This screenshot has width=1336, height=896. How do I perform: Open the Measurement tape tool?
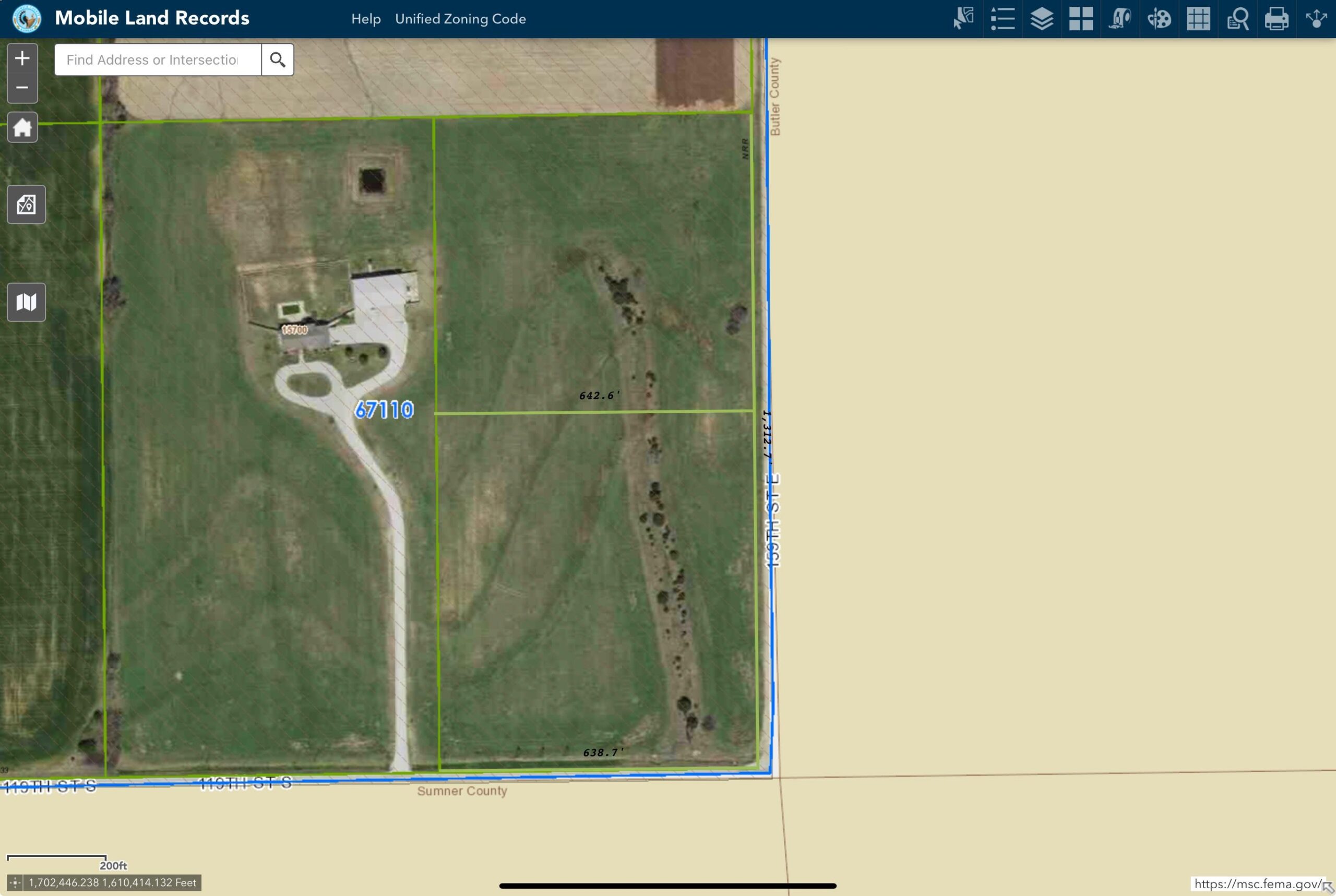pyautogui.click(x=1120, y=19)
